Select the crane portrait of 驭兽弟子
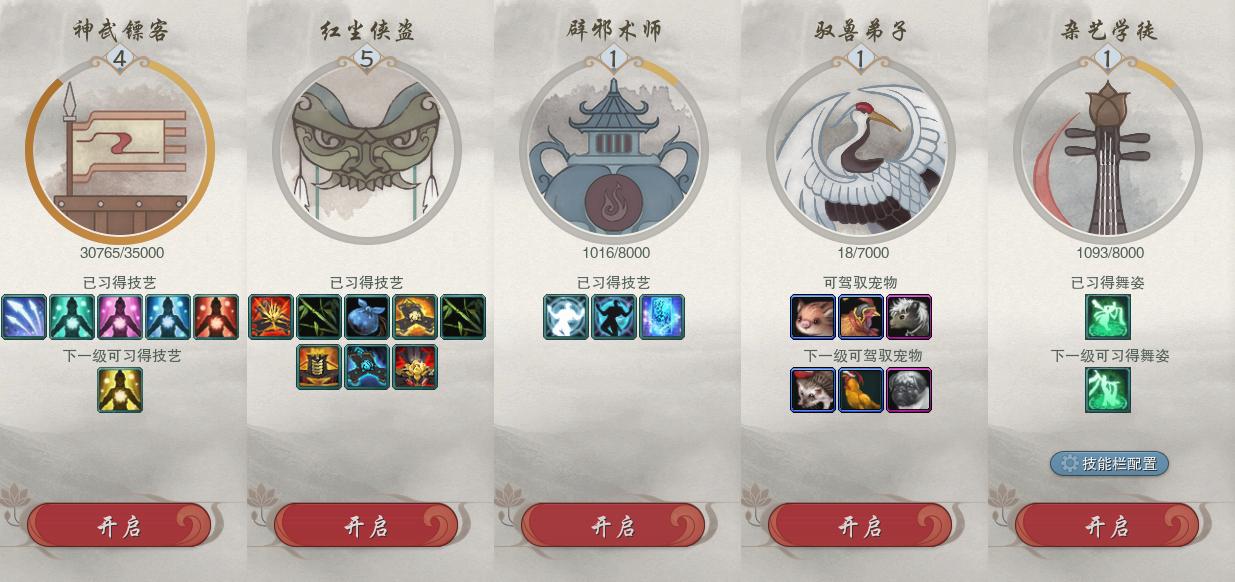The width and height of the screenshot is (1235, 582). point(861,150)
